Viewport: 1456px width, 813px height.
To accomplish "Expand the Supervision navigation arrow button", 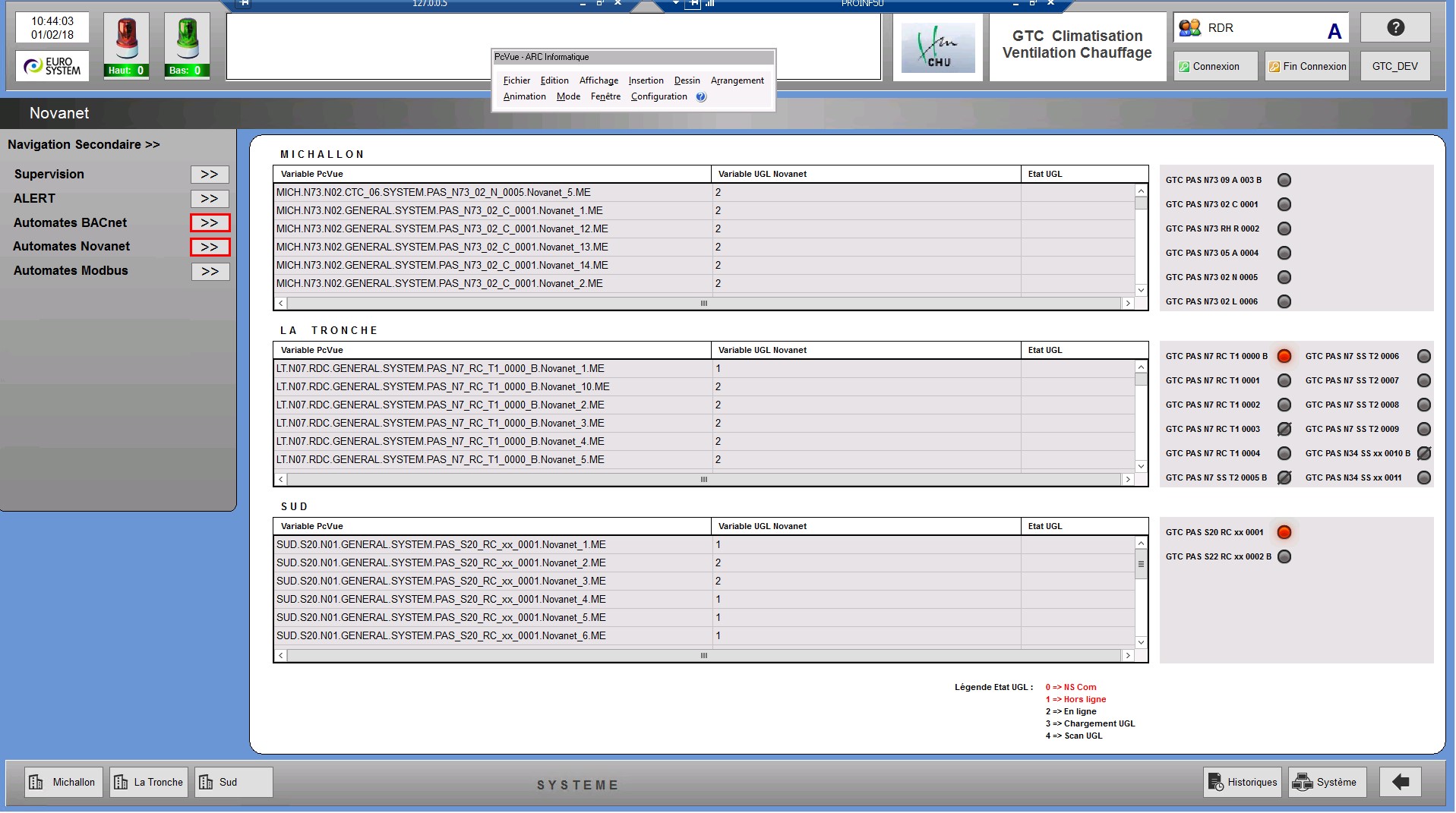I will pos(210,175).
